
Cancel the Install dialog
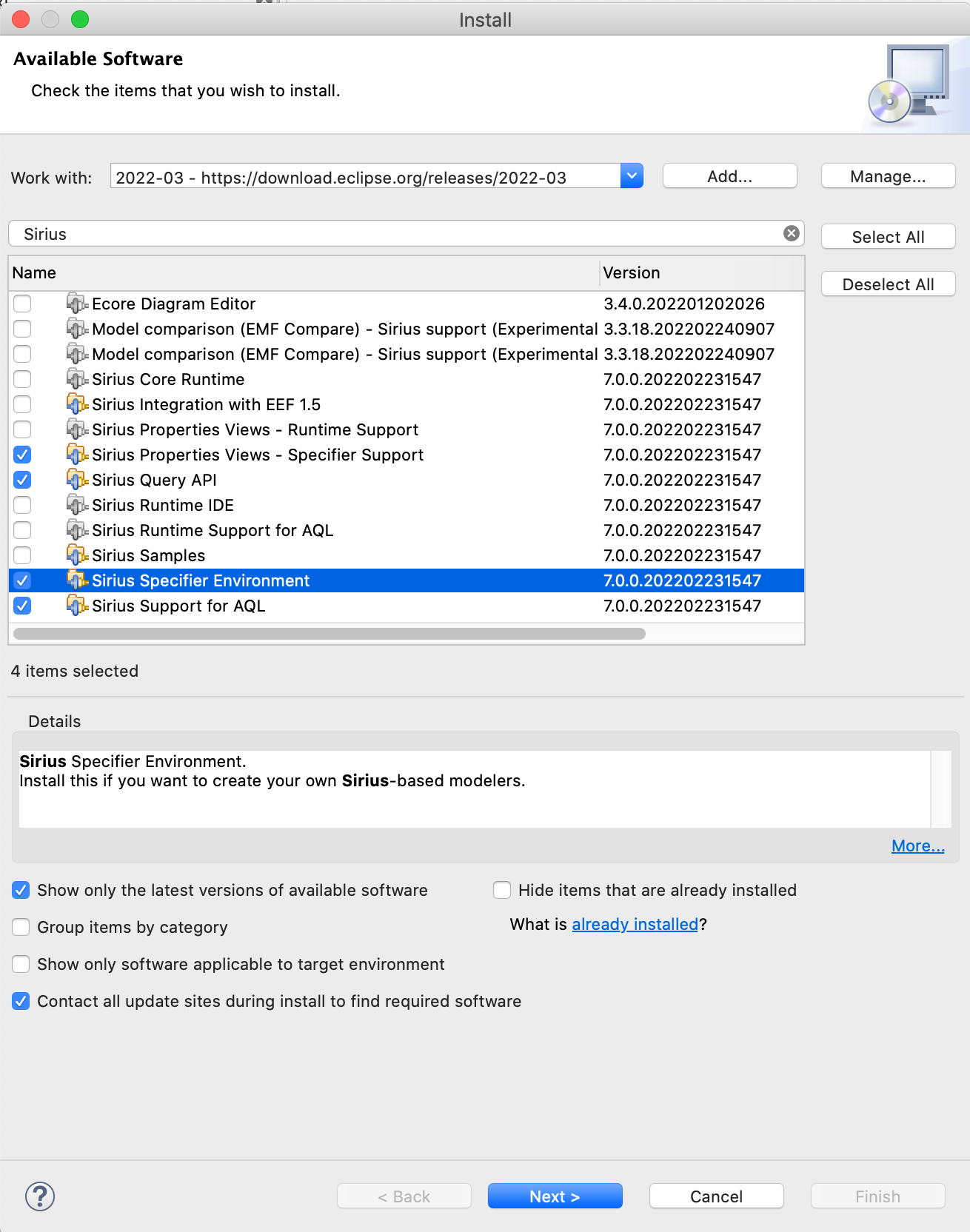pyautogui.click(x=717, y=1196)
